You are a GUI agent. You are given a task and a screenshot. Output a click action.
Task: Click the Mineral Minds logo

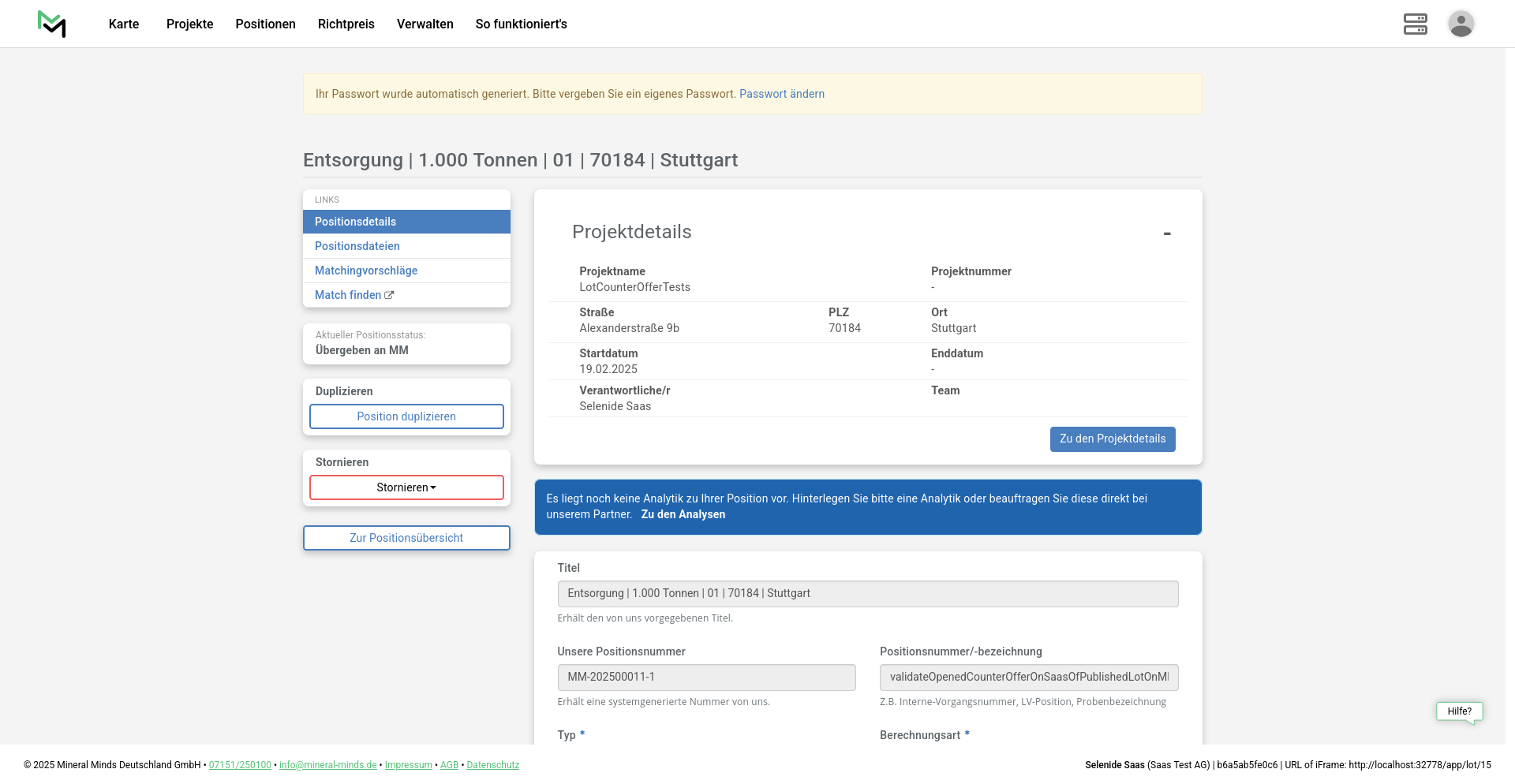pos(52,24)
